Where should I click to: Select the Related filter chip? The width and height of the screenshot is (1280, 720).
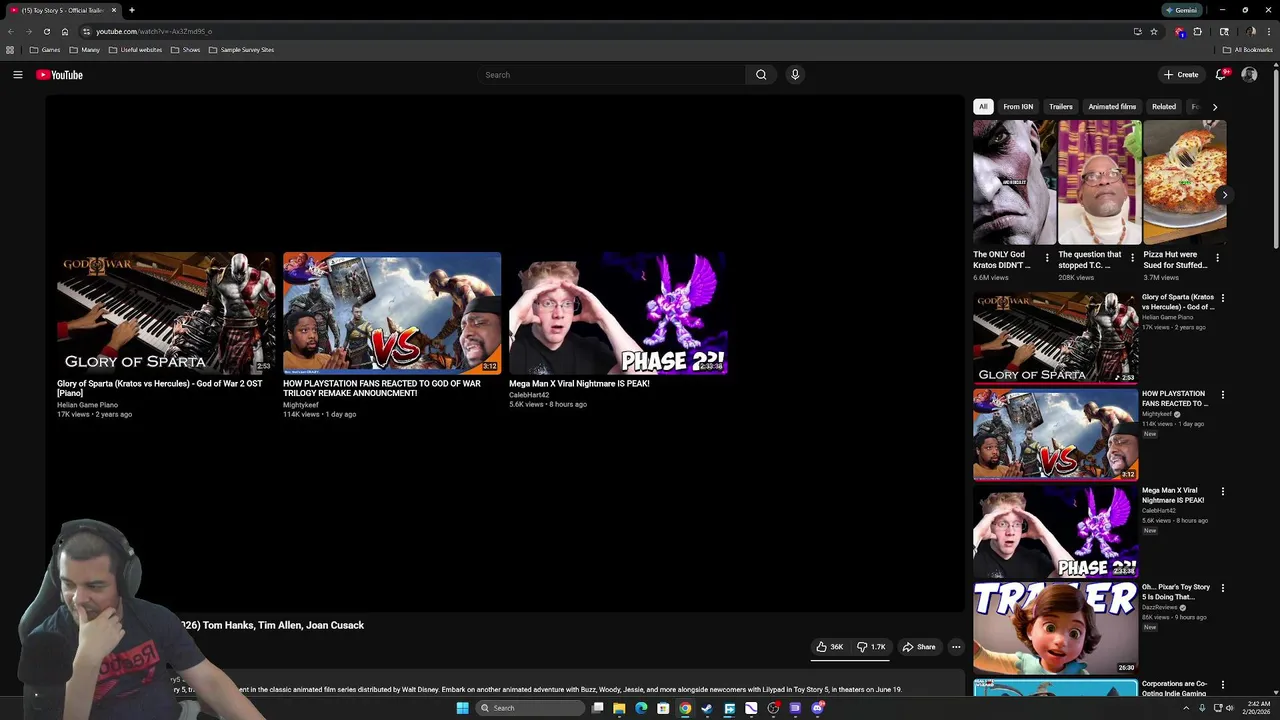[1164, 107]
